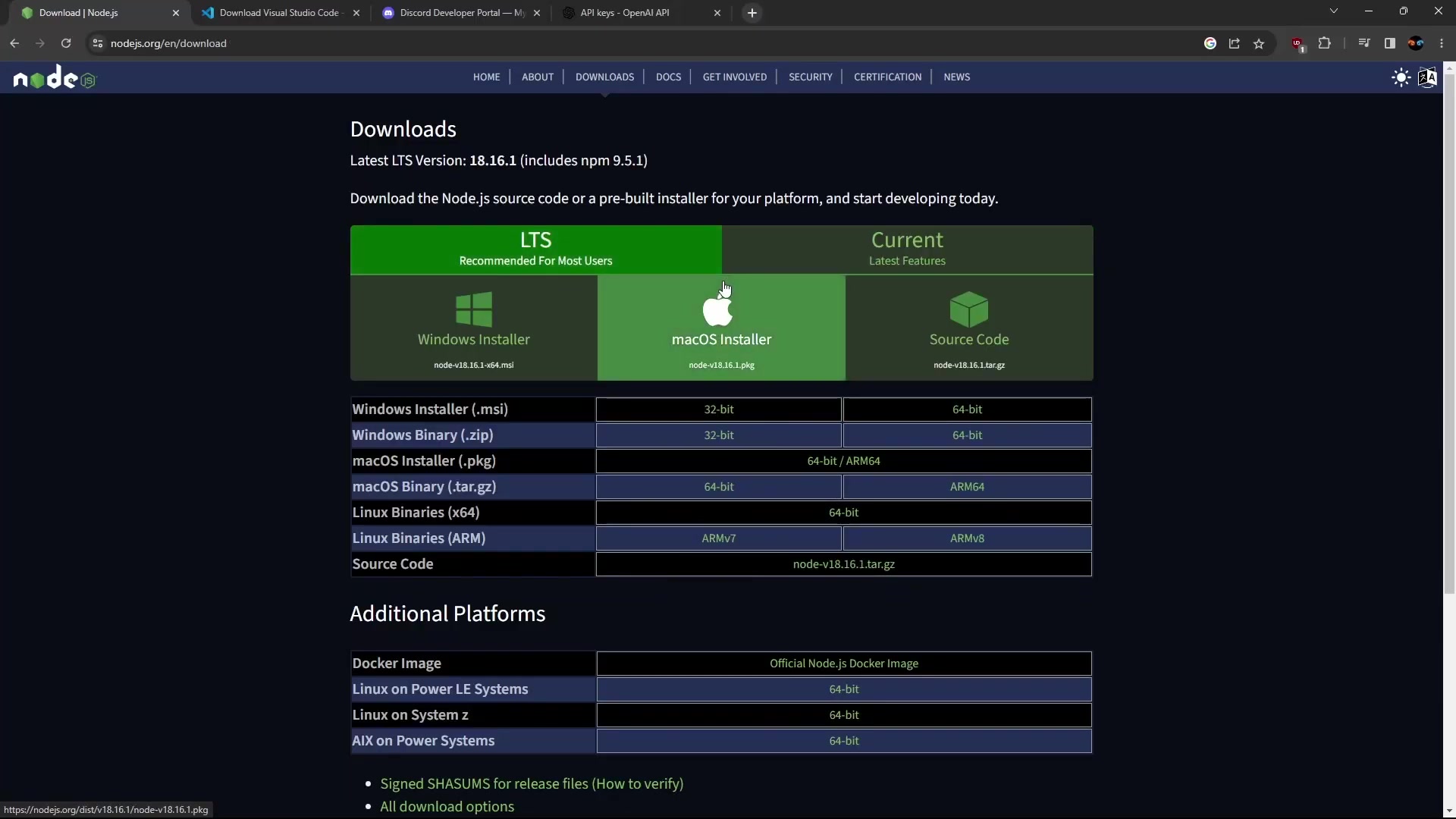This screenshot has width=1456, height=819.
Task: Download ARMv8 Linux Binaries
Action: [967, 538]
